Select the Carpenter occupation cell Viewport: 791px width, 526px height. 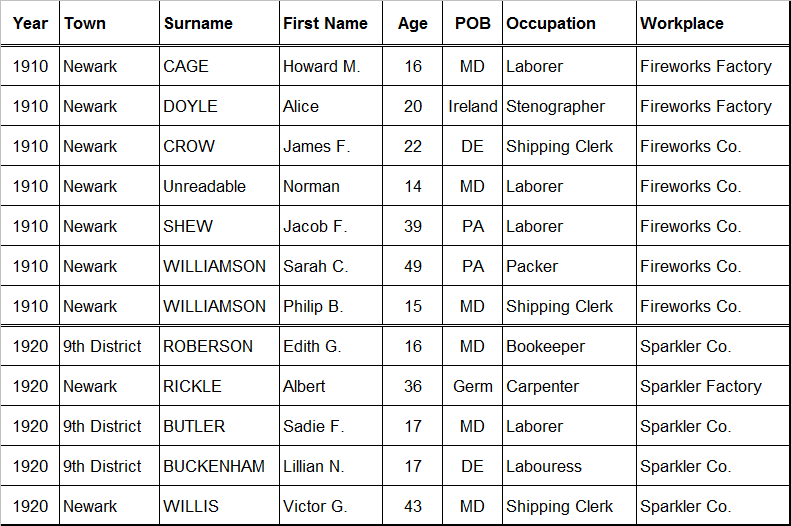coord(542,386)
